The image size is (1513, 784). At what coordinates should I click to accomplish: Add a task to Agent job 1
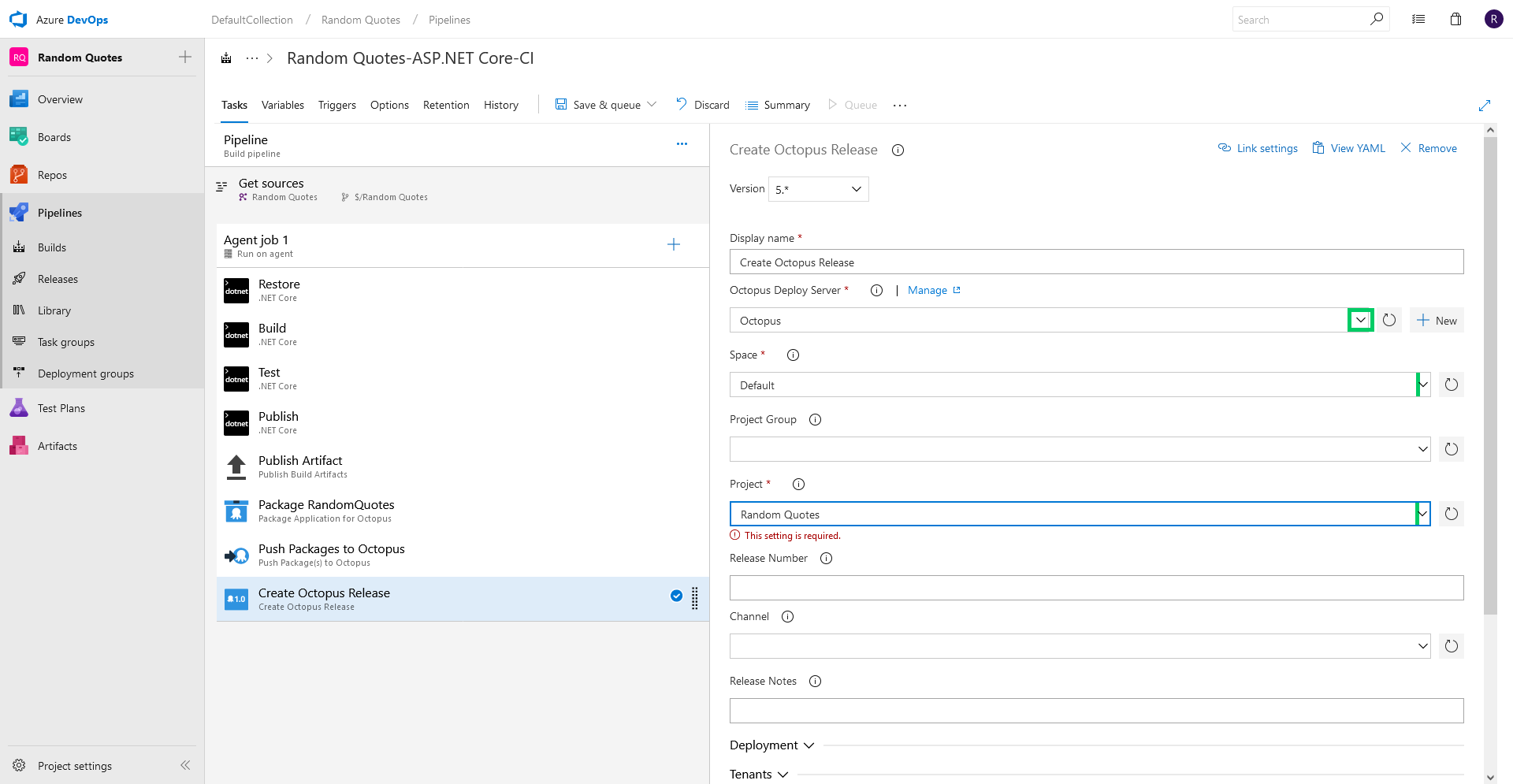coord(674,244)
